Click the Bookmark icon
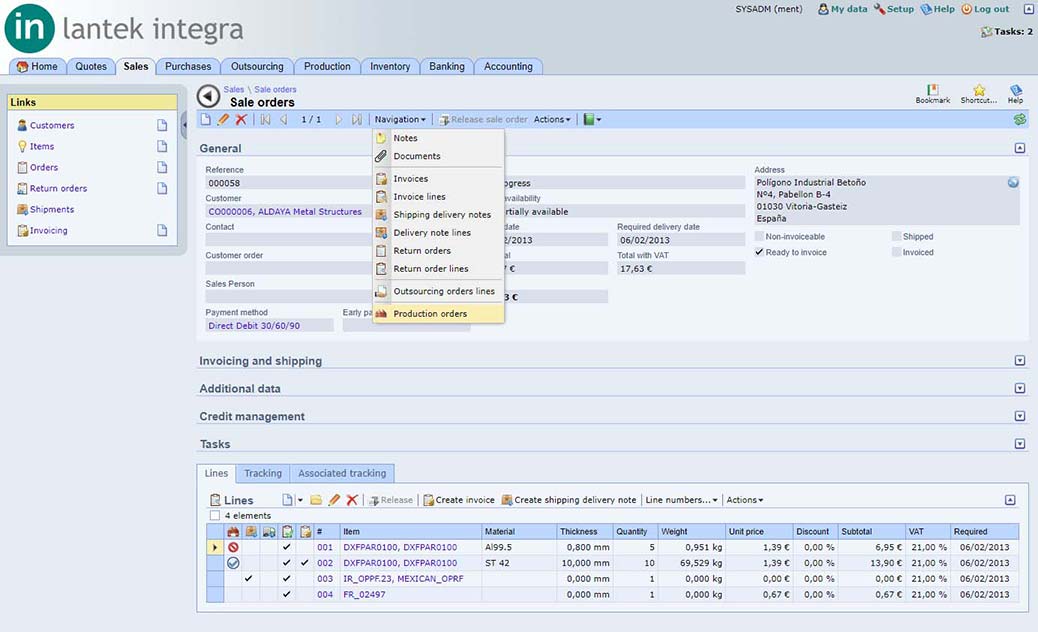This screenshot has width=1038, height=632. [x=933, y=93]
